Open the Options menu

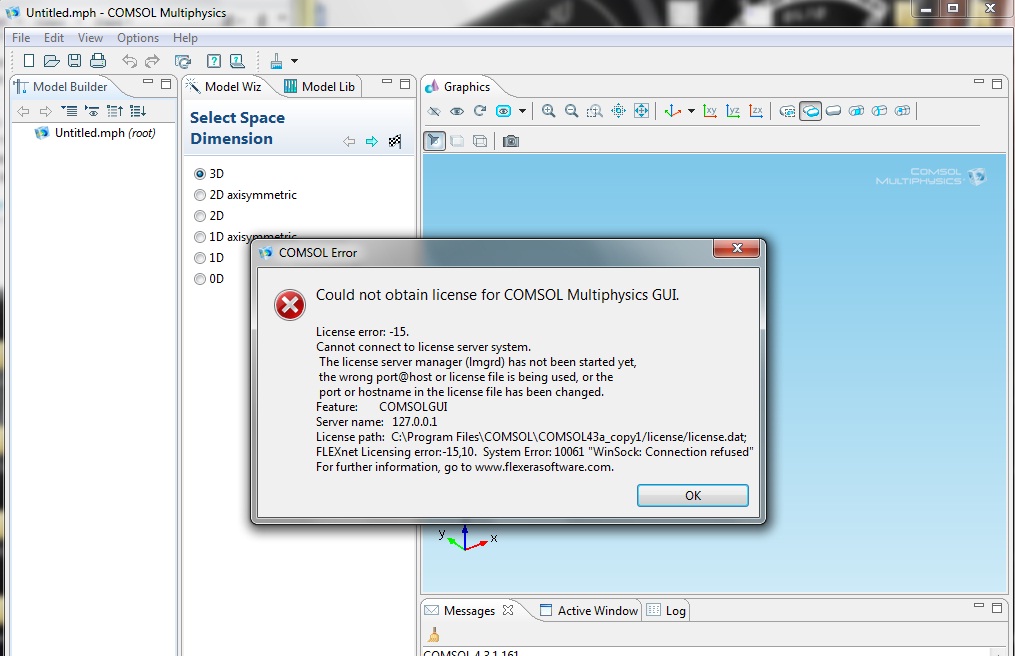138,38
